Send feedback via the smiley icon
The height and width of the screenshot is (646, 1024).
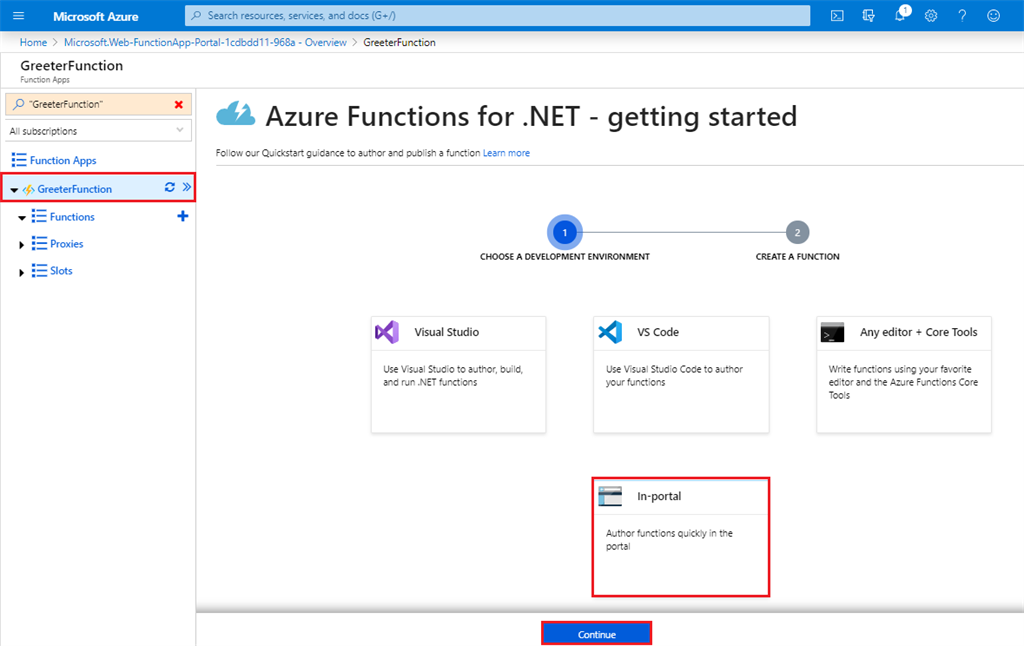(x=993, y=15)
